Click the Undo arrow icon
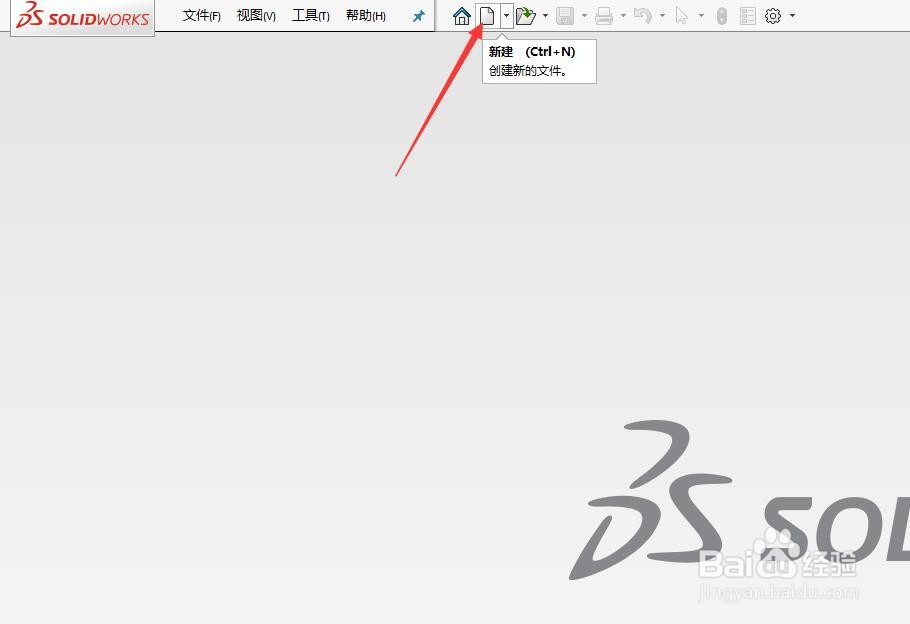910x624 pixels. tap(642, 16)
